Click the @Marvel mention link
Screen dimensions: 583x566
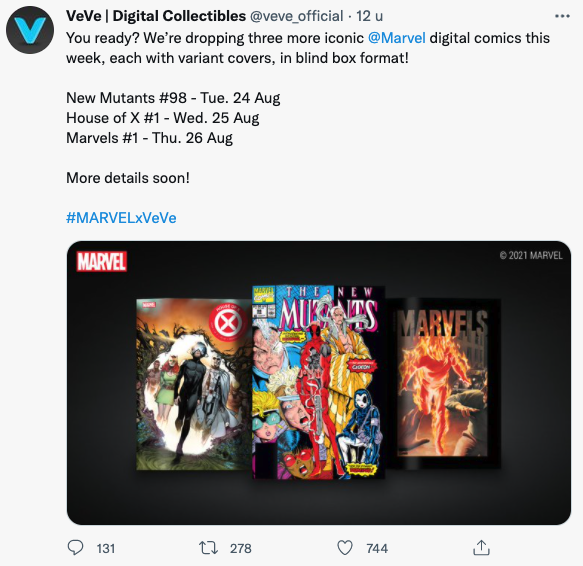396,38
